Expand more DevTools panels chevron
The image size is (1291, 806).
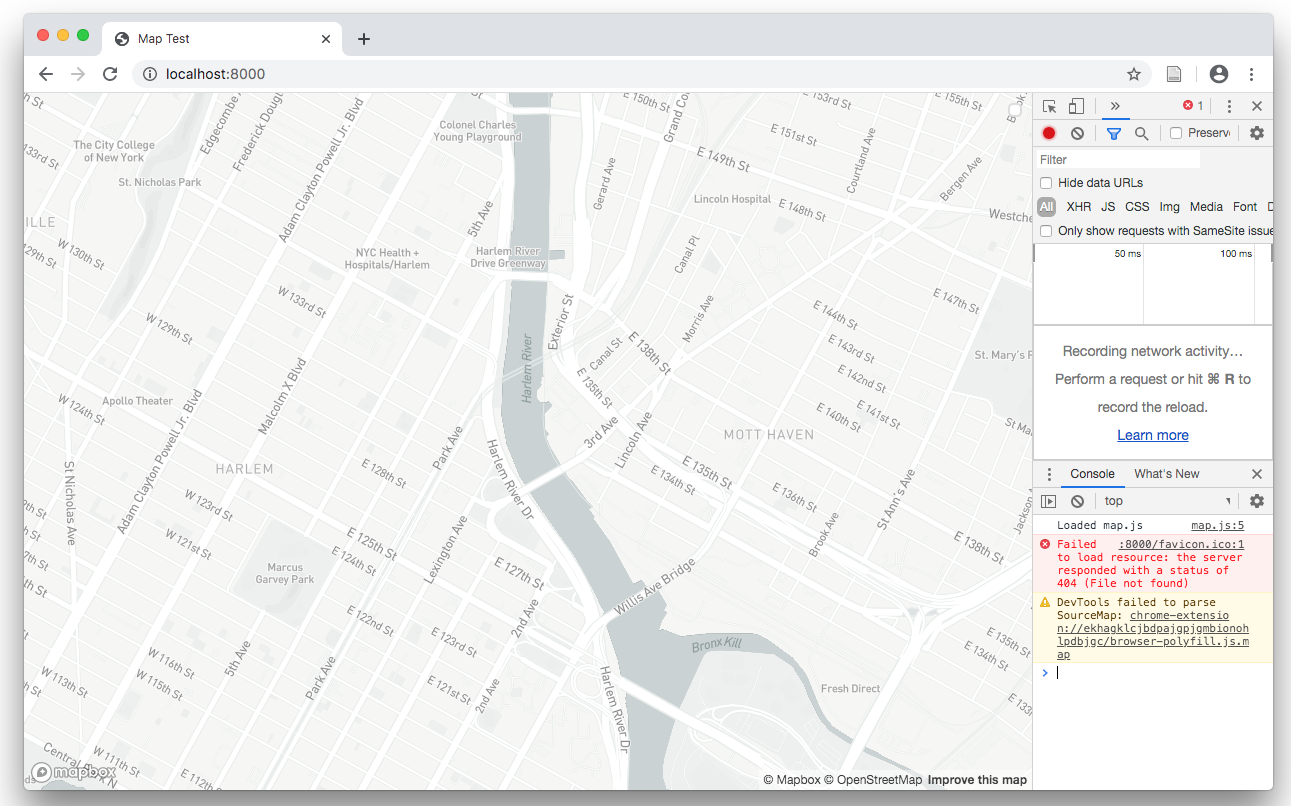[1115, 106]
